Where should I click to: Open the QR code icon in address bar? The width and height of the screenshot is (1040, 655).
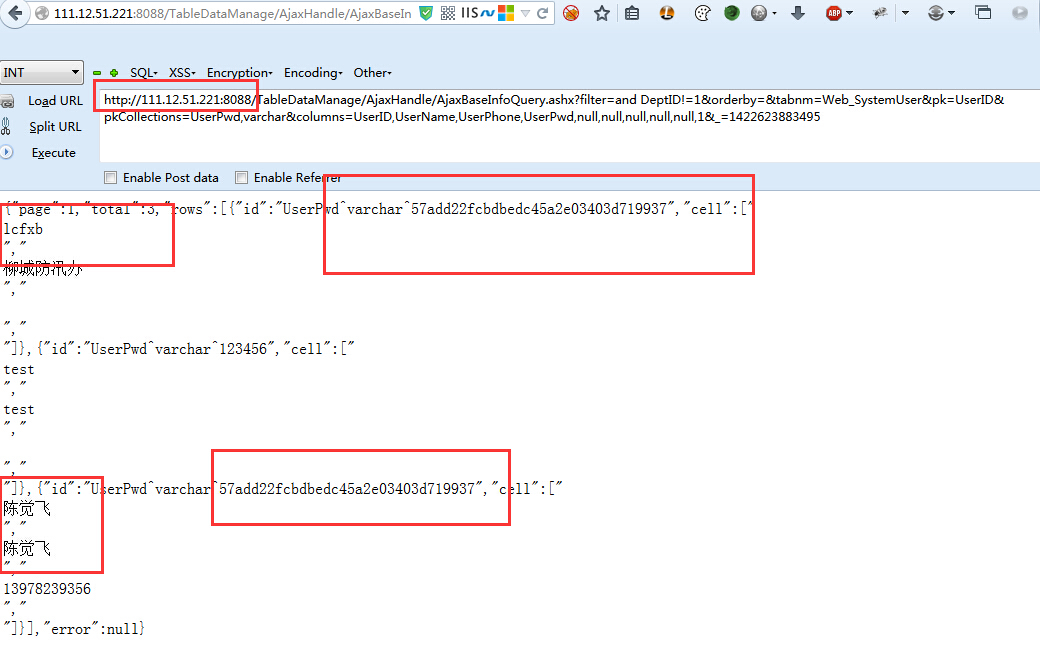(448, 13)
